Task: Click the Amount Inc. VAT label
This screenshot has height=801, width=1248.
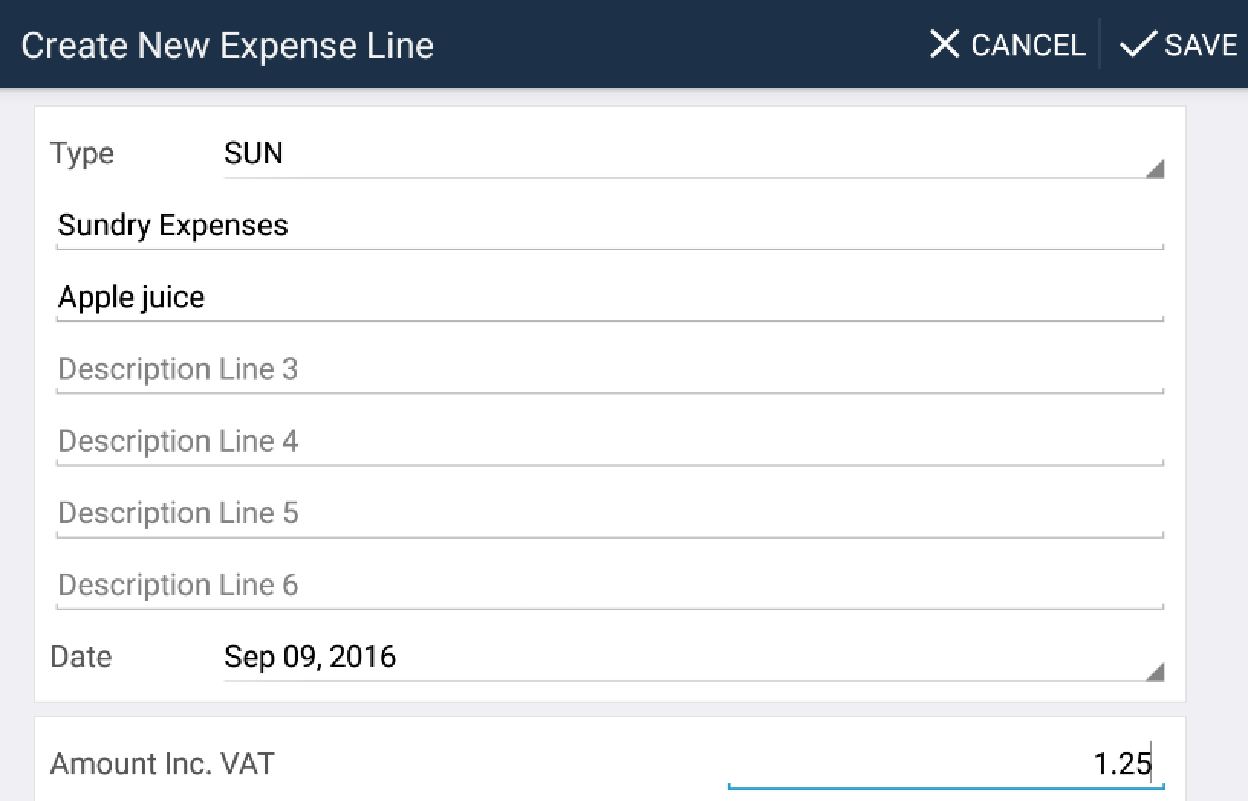Action: 162,765
